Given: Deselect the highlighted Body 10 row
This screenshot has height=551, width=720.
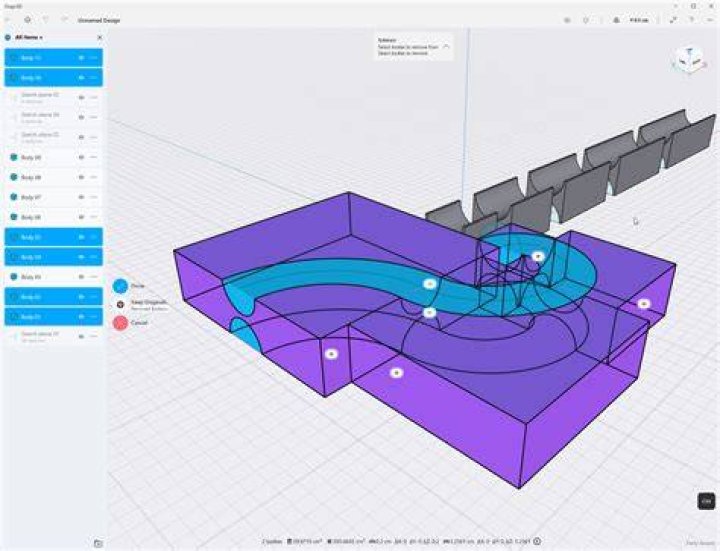Looking at the screenshot, I should [54, 78].
